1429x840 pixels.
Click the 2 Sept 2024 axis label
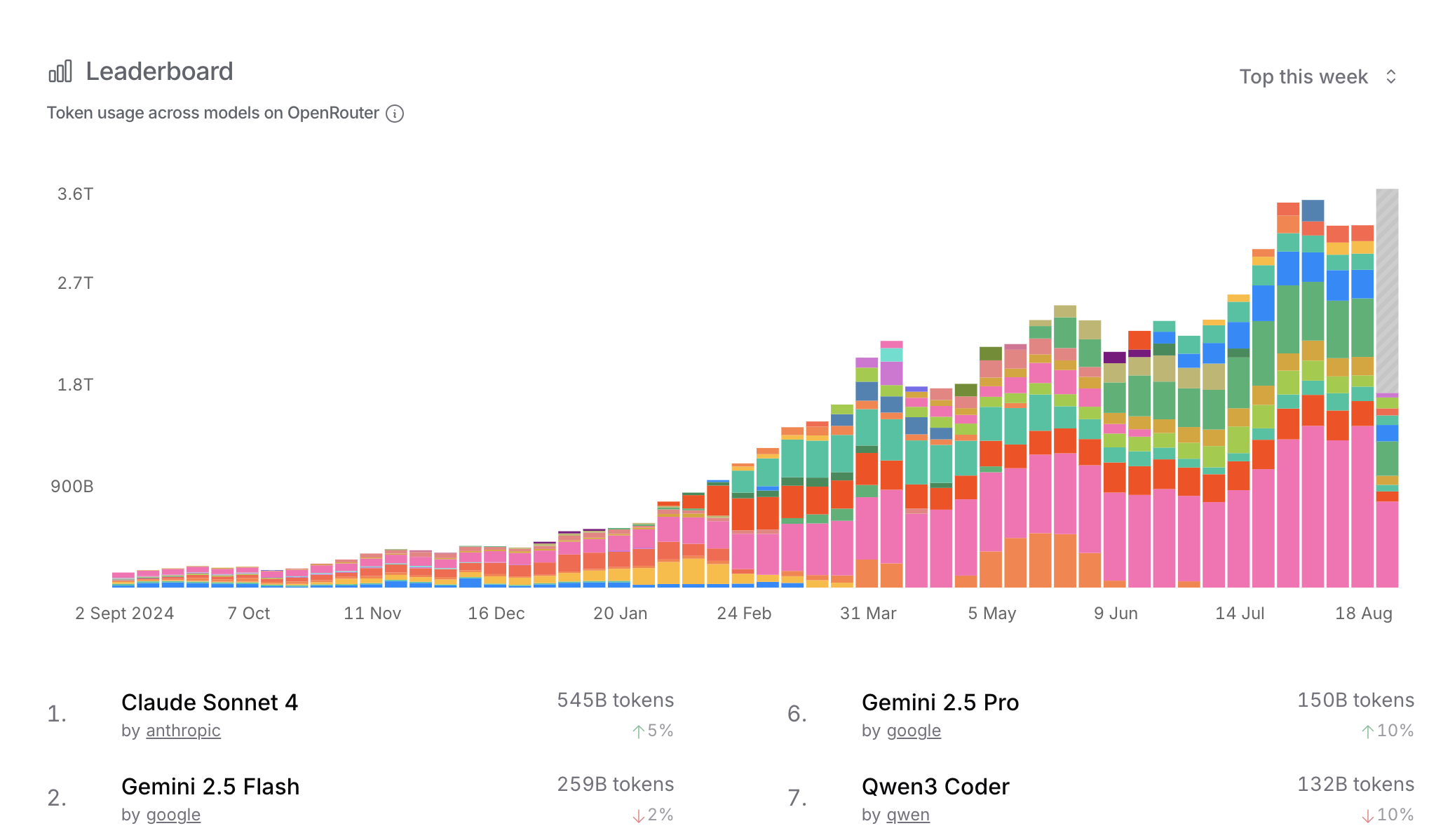point(125,614)
